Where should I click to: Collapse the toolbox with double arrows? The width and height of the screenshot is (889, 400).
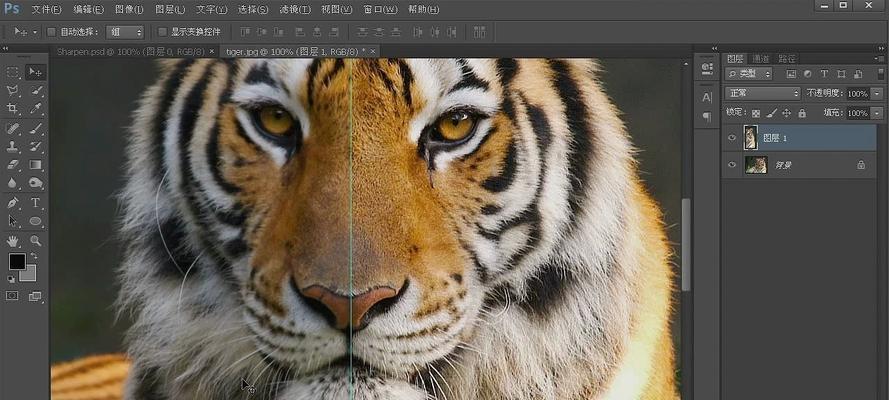tap(5, 49)
